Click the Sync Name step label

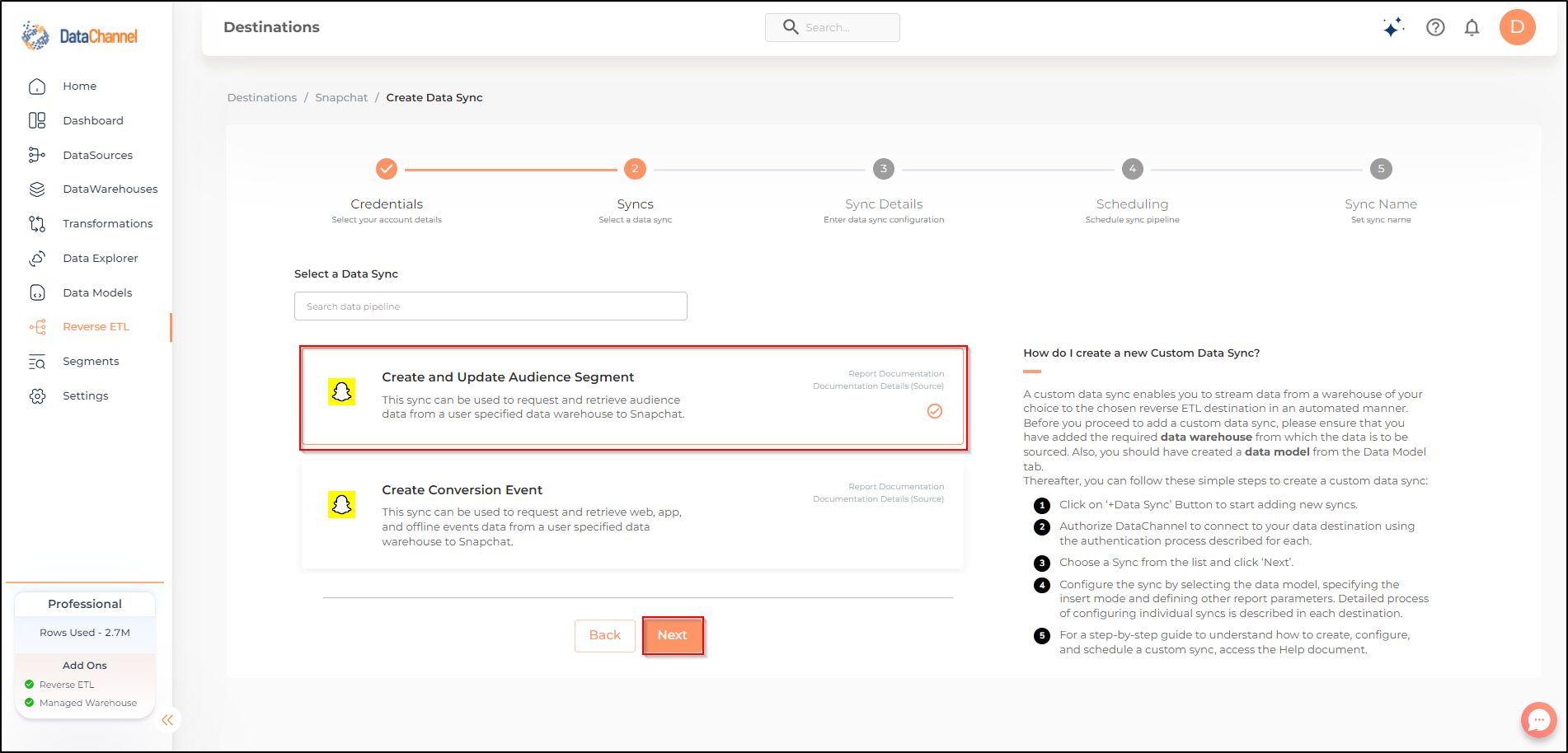1381,204
